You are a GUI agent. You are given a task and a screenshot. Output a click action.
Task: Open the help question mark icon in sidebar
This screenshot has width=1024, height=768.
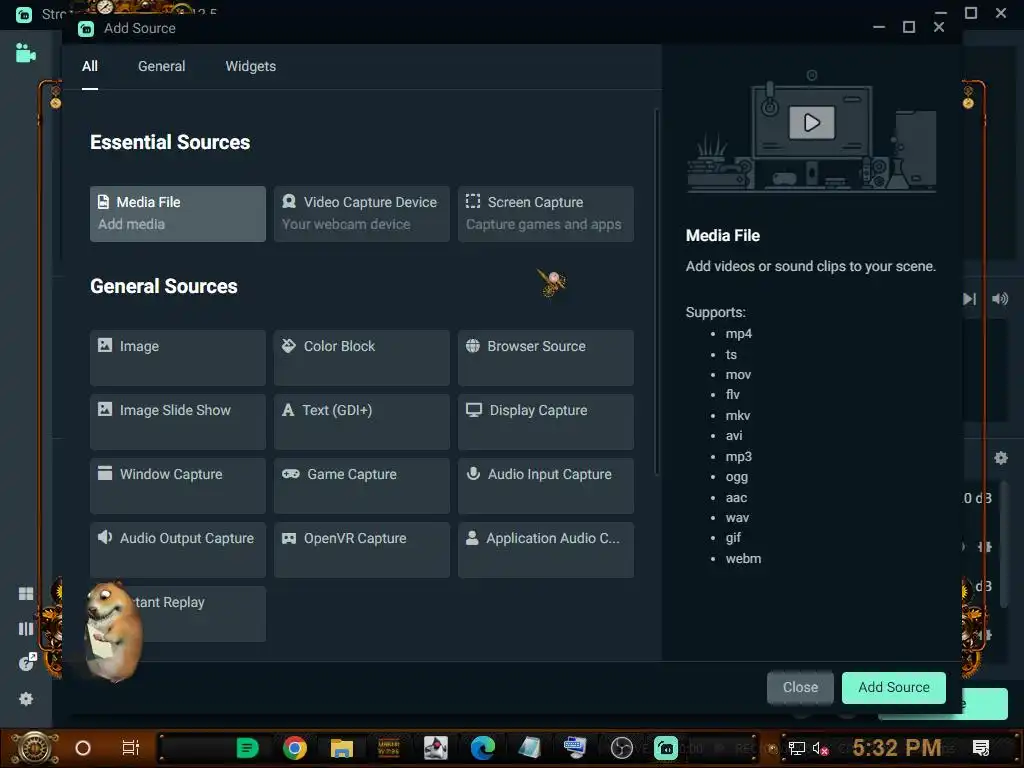(27, 662)
